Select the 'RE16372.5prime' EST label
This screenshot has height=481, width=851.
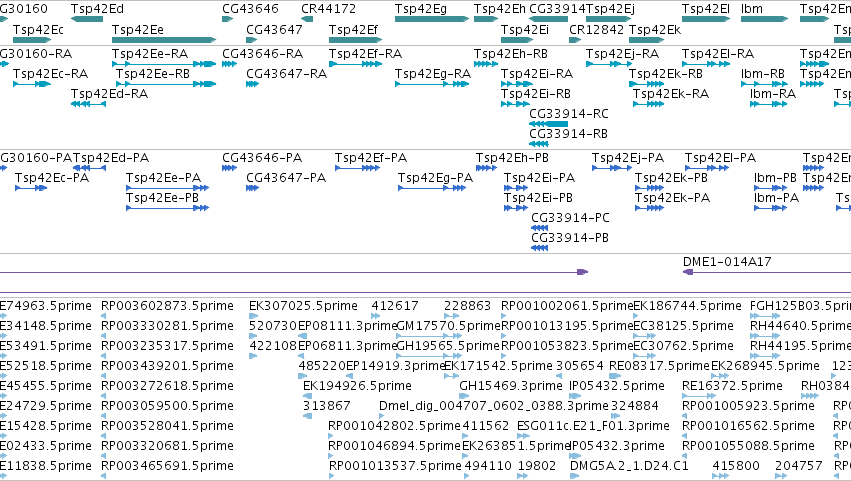tap(732, 386)
